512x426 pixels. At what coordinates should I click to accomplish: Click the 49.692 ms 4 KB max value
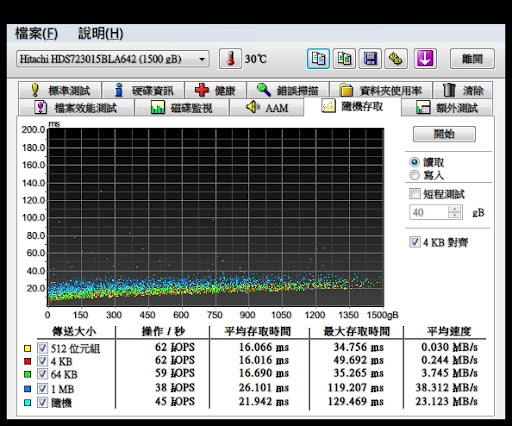tap(358, 360)
